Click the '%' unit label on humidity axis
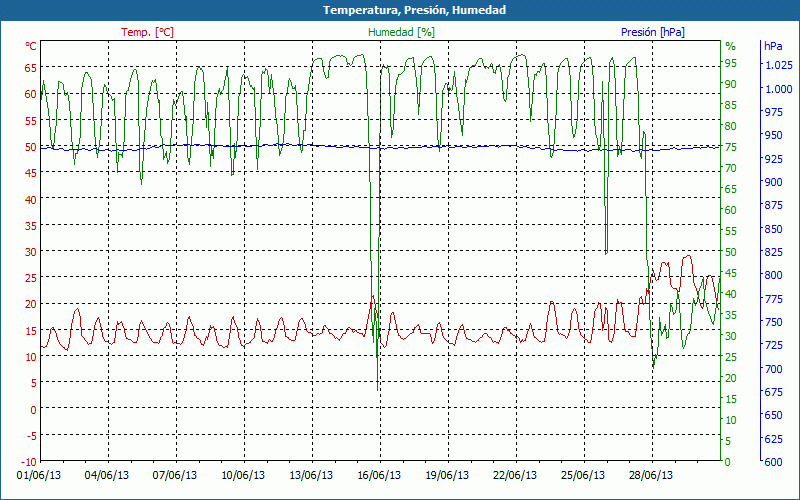The height and width of the screenshot is (500, 800). 731,46
